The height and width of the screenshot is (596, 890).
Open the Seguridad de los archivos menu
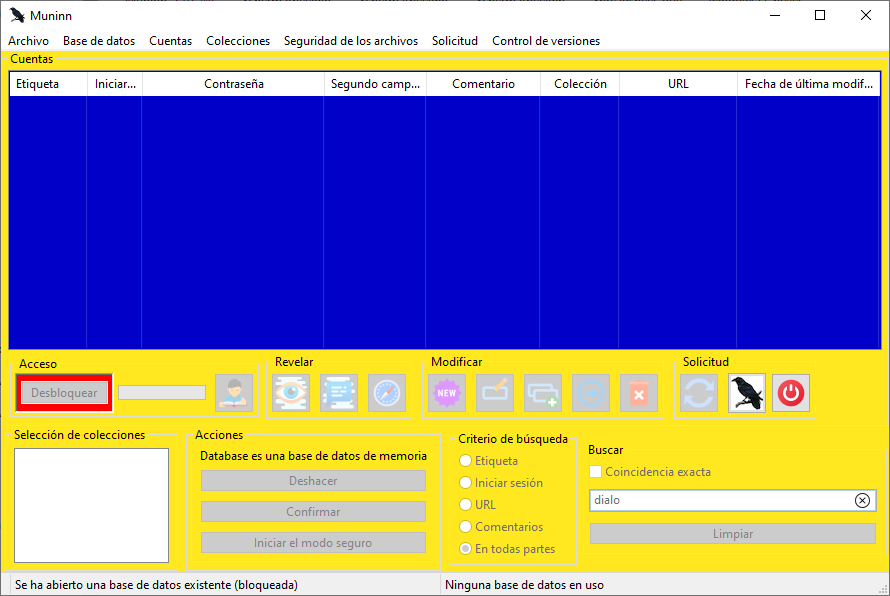(351, 41)
